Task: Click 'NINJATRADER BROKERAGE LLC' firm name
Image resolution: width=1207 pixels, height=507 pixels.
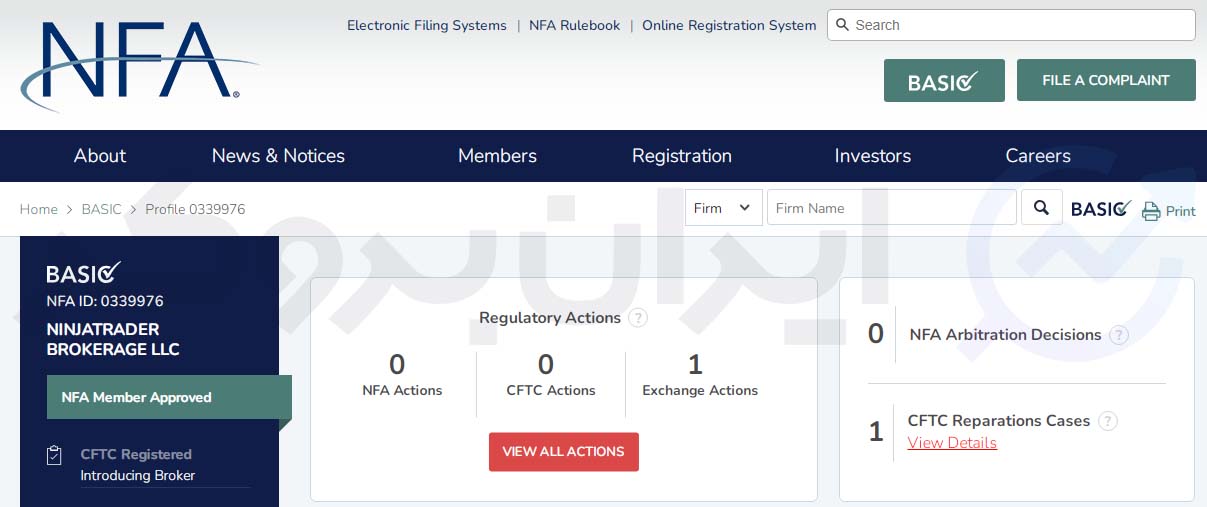Action: point(113,339)
